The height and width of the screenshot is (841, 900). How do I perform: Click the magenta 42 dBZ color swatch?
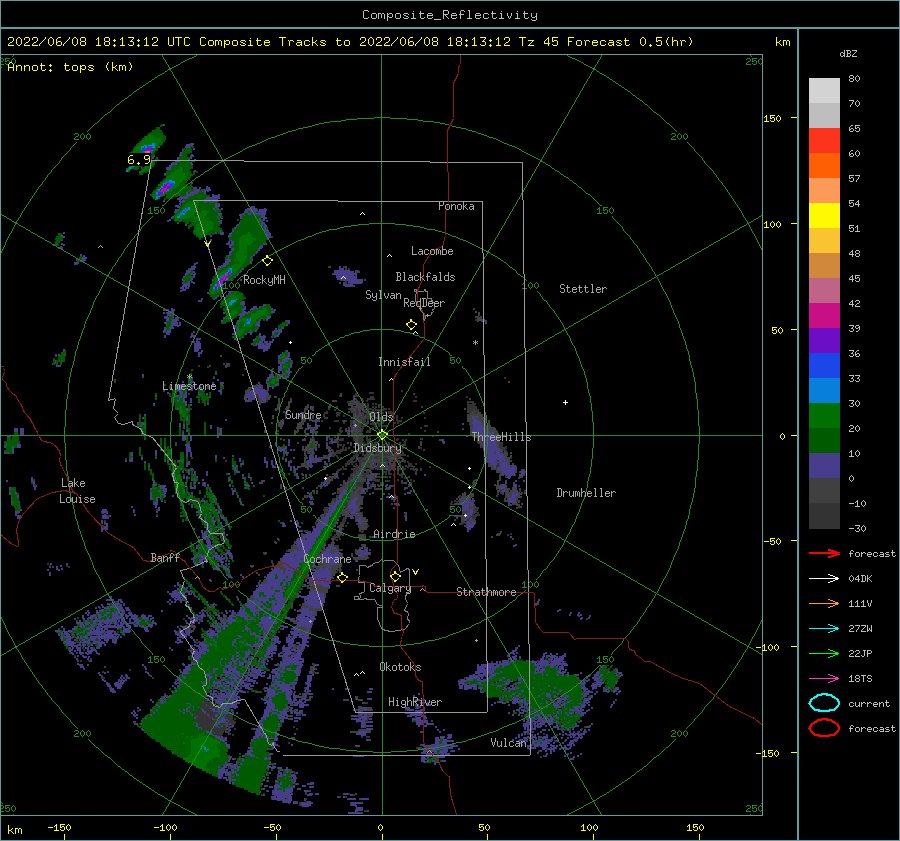pos(824,315)
